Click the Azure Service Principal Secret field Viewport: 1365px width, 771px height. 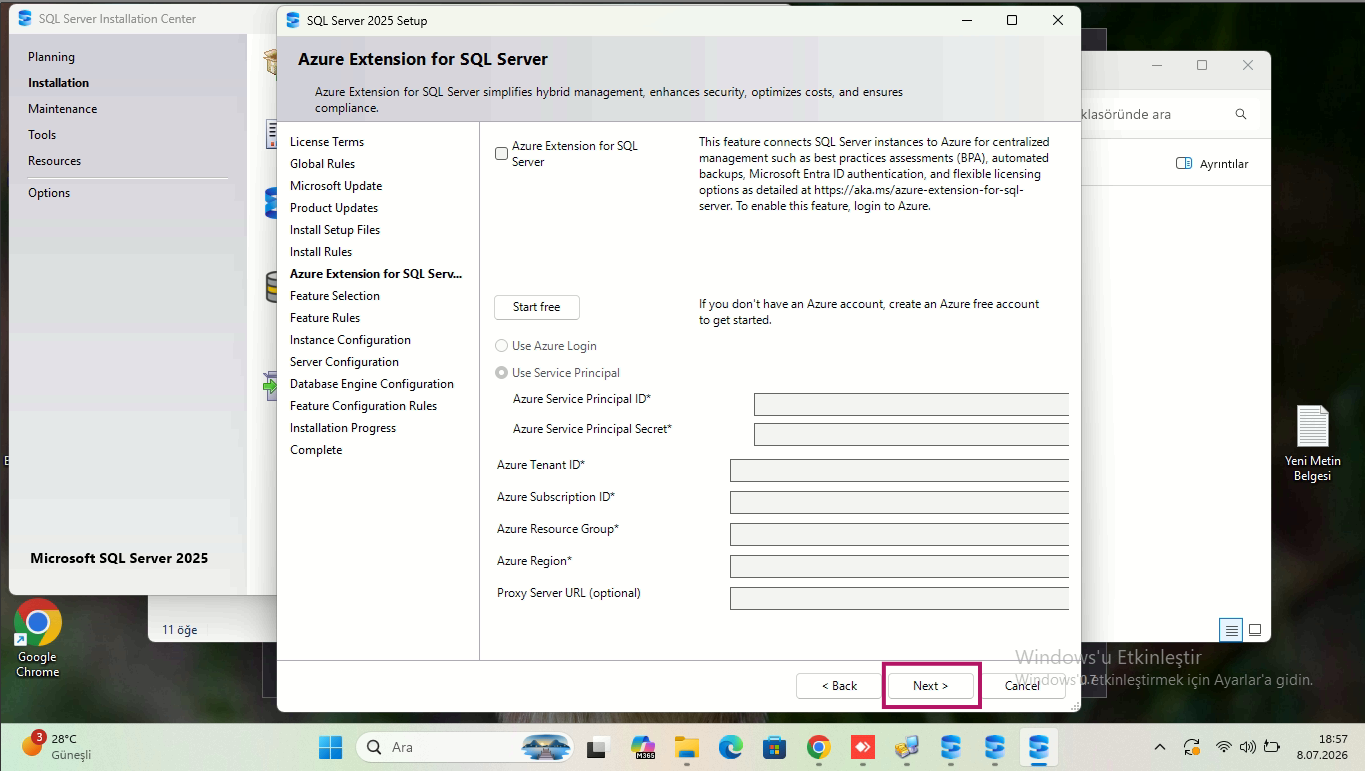click(x=911, y=434)
